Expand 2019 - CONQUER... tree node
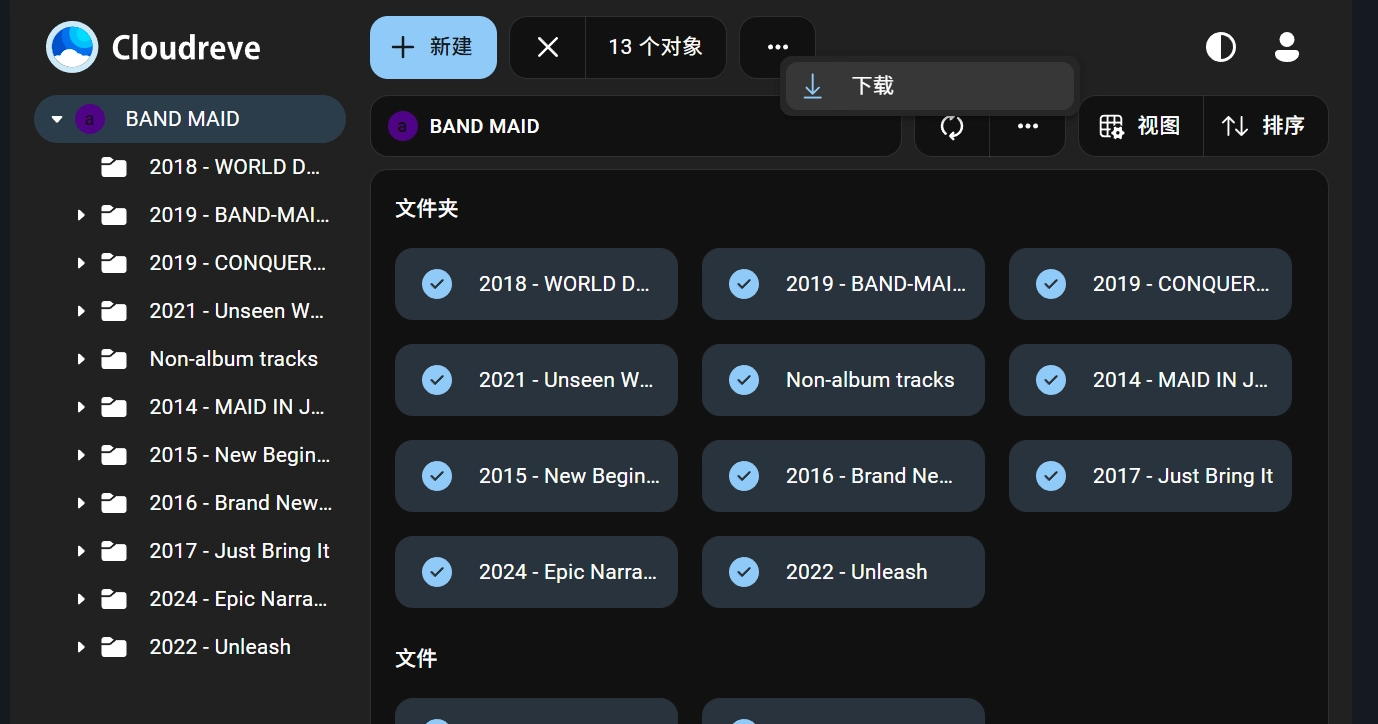Viewport: 1378px width, 724px height. pyautogui.click(x=81, y=263)
